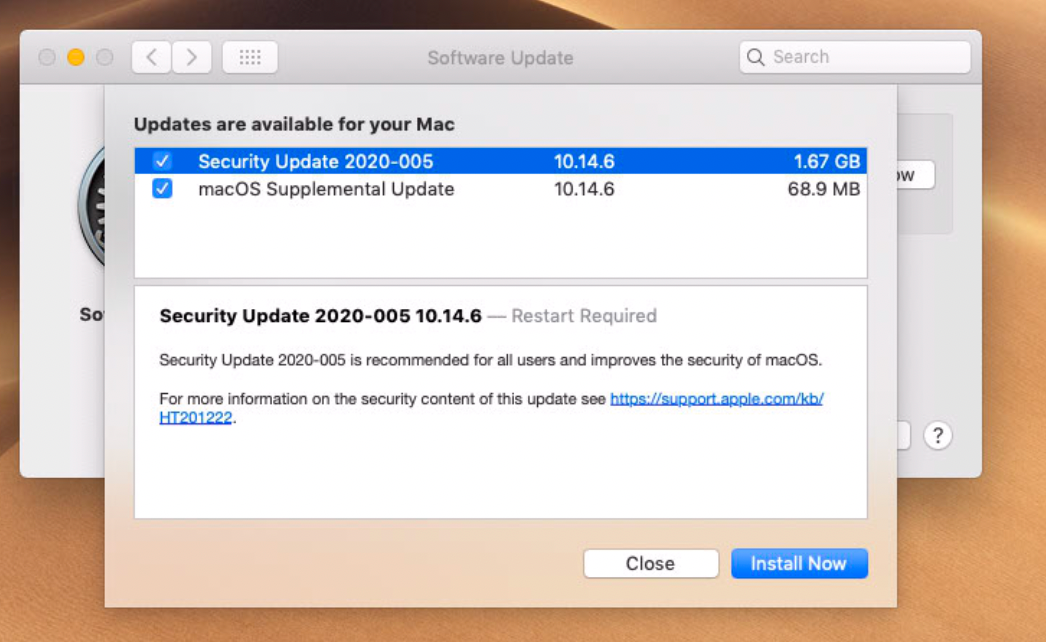This screenshot has width=1046, height=642.
Task: Click 10.14.6 version of Supplemental Update
Action: [x=584, y=189]
